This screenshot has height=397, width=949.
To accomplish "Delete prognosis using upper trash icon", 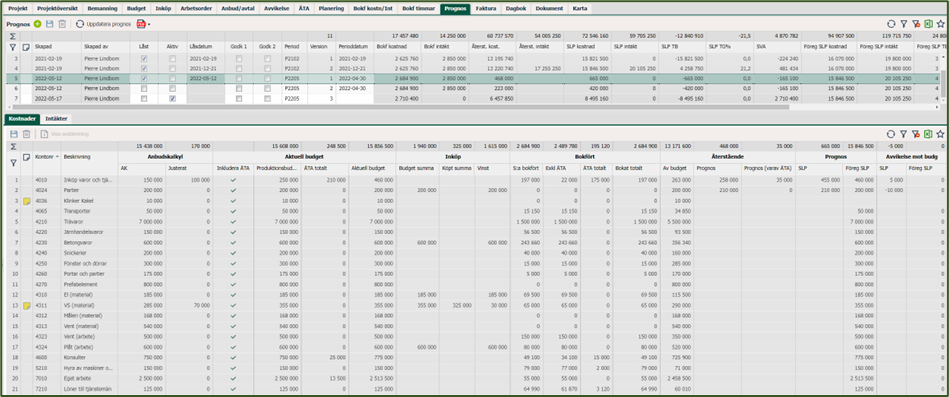I will point(62,24).
